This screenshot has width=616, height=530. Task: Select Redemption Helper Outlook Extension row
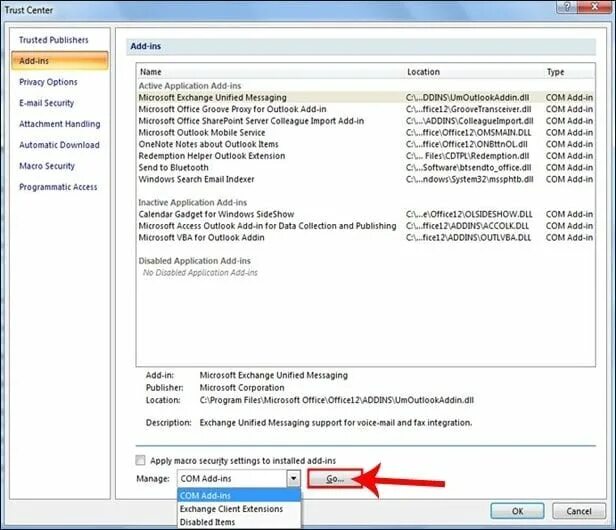click(x=365, y=156)
